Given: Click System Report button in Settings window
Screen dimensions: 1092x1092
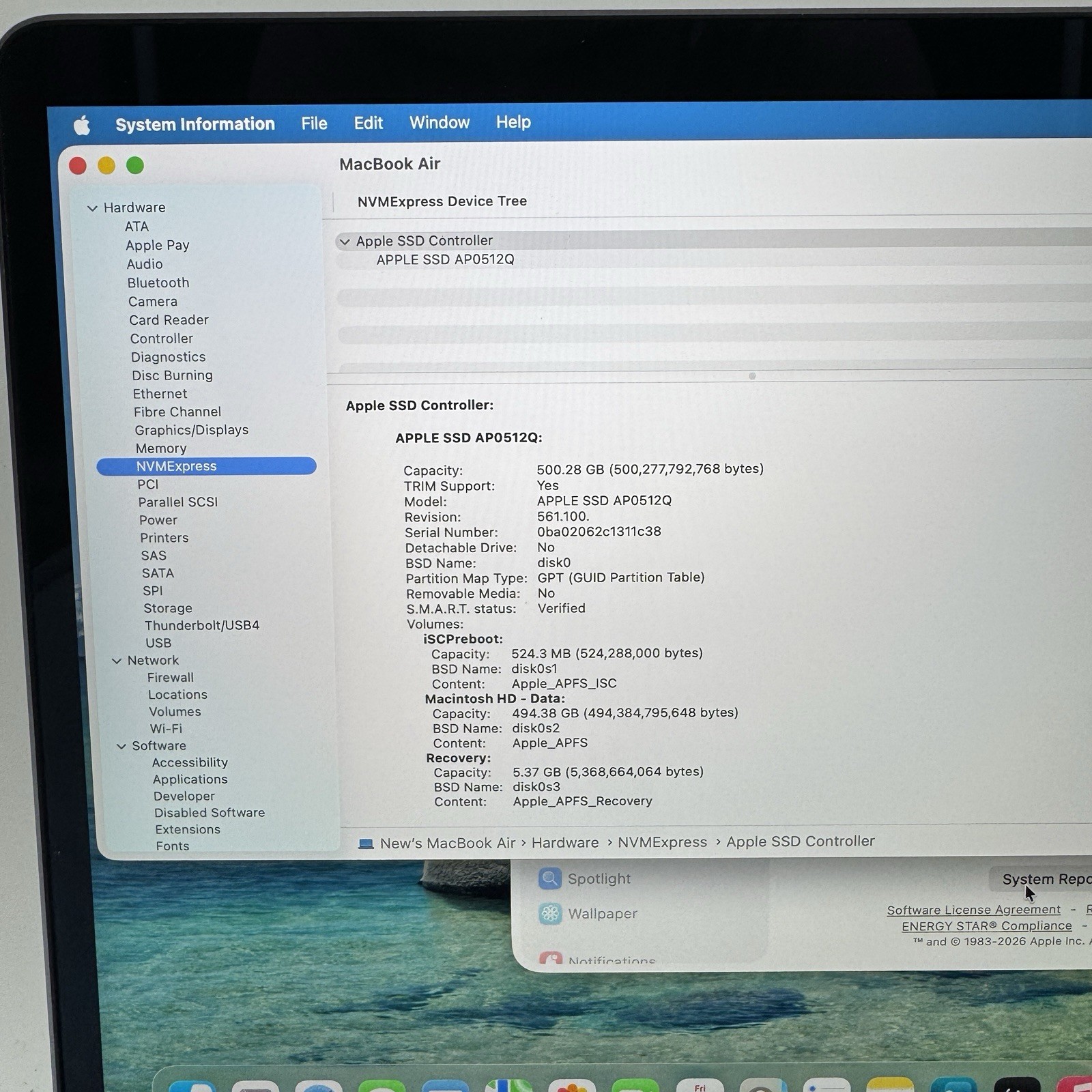Looking at the screenshot, I should [1041, 879].
